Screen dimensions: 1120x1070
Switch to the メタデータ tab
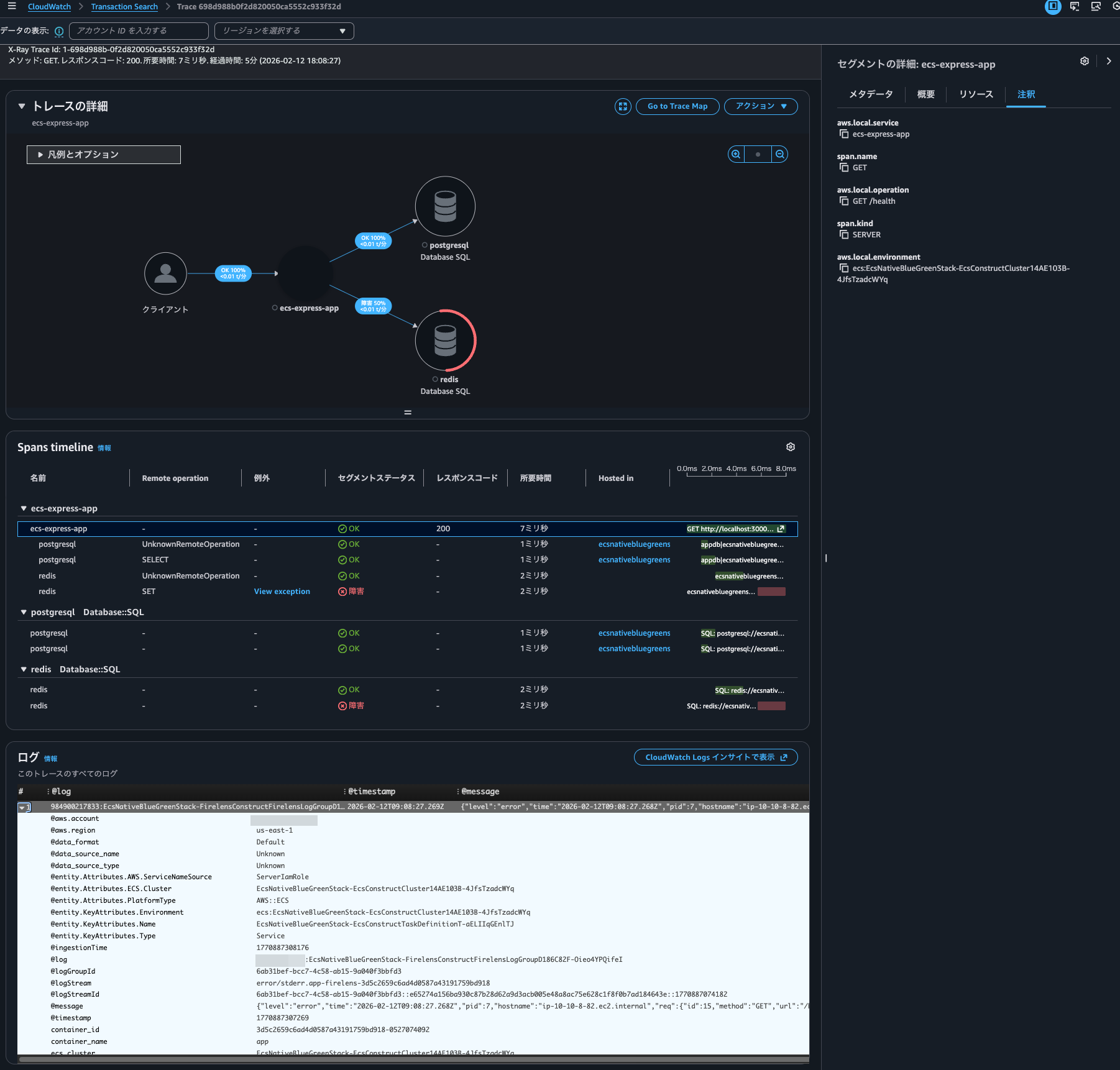pyautogui.click(x=871, y=94)
